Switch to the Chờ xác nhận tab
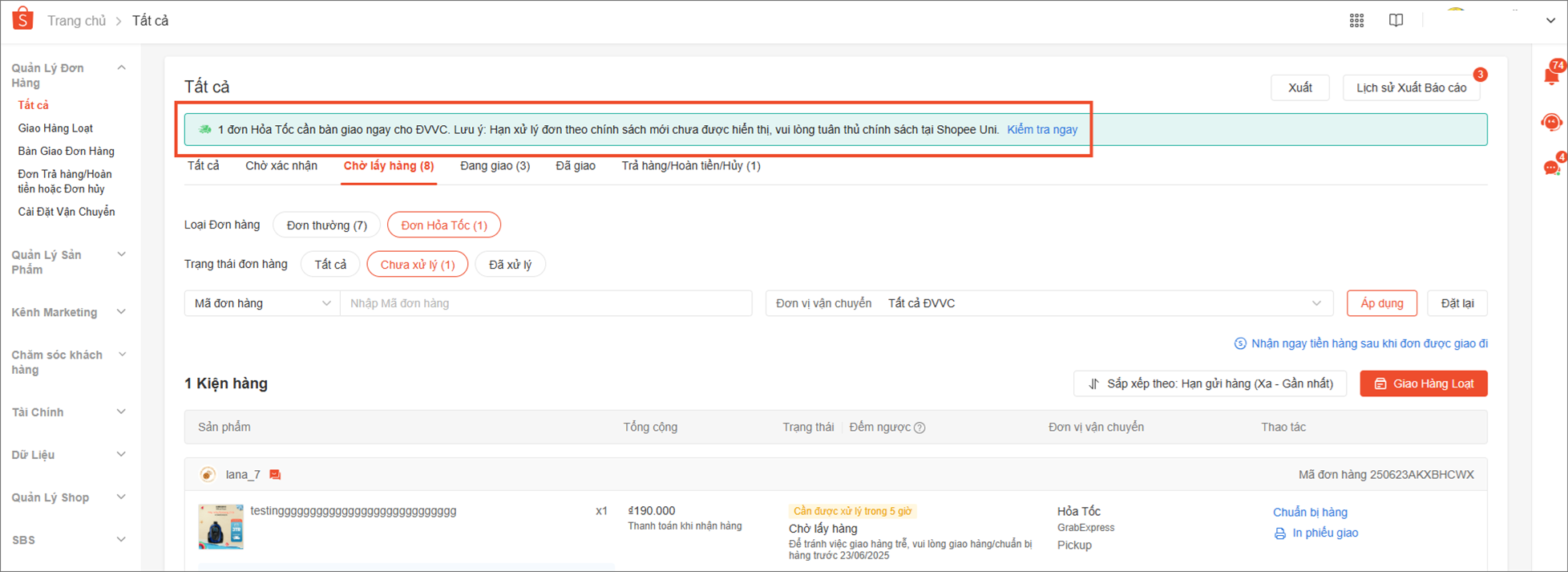Viewport: 1568px width, 572px height. click(281, 166)
